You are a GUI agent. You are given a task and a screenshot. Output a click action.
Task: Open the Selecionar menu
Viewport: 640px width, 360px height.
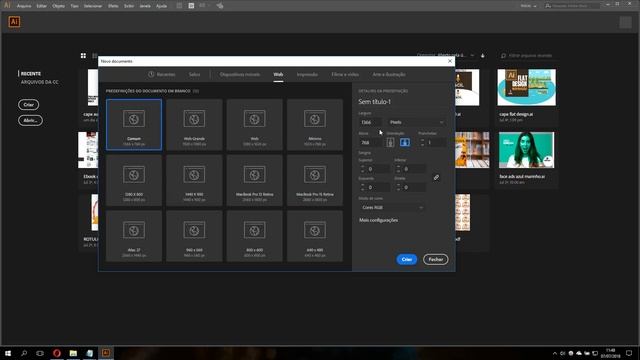click(93, 6)
